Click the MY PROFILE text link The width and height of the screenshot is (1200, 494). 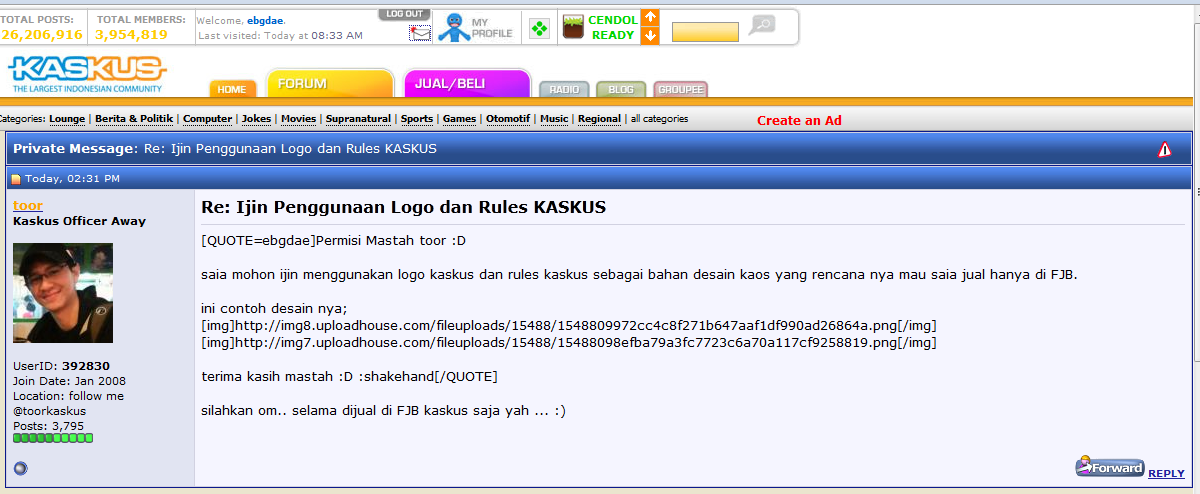(x=492, y=27)
